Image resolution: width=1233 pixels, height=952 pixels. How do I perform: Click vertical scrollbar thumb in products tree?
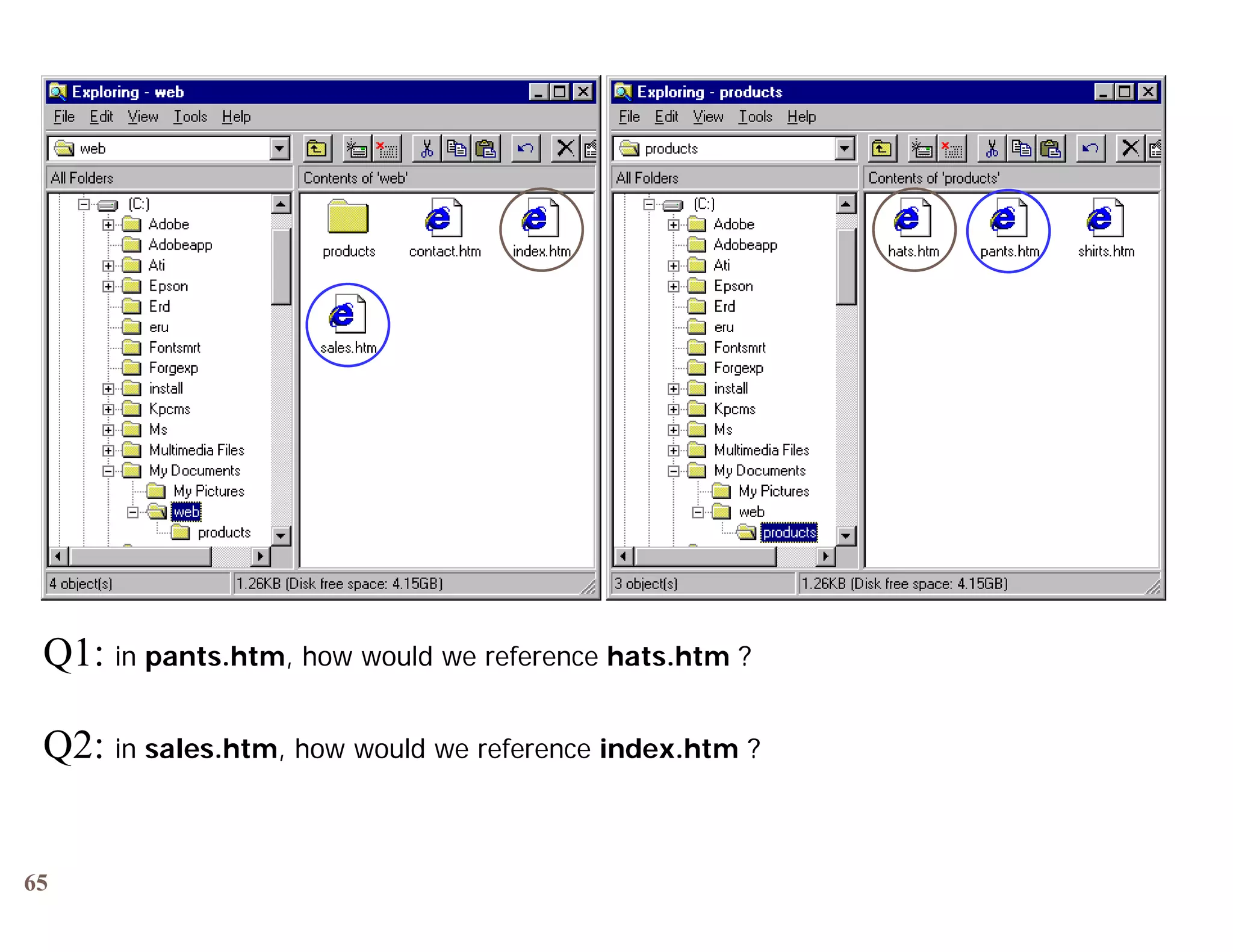click(x=846, y=266)
